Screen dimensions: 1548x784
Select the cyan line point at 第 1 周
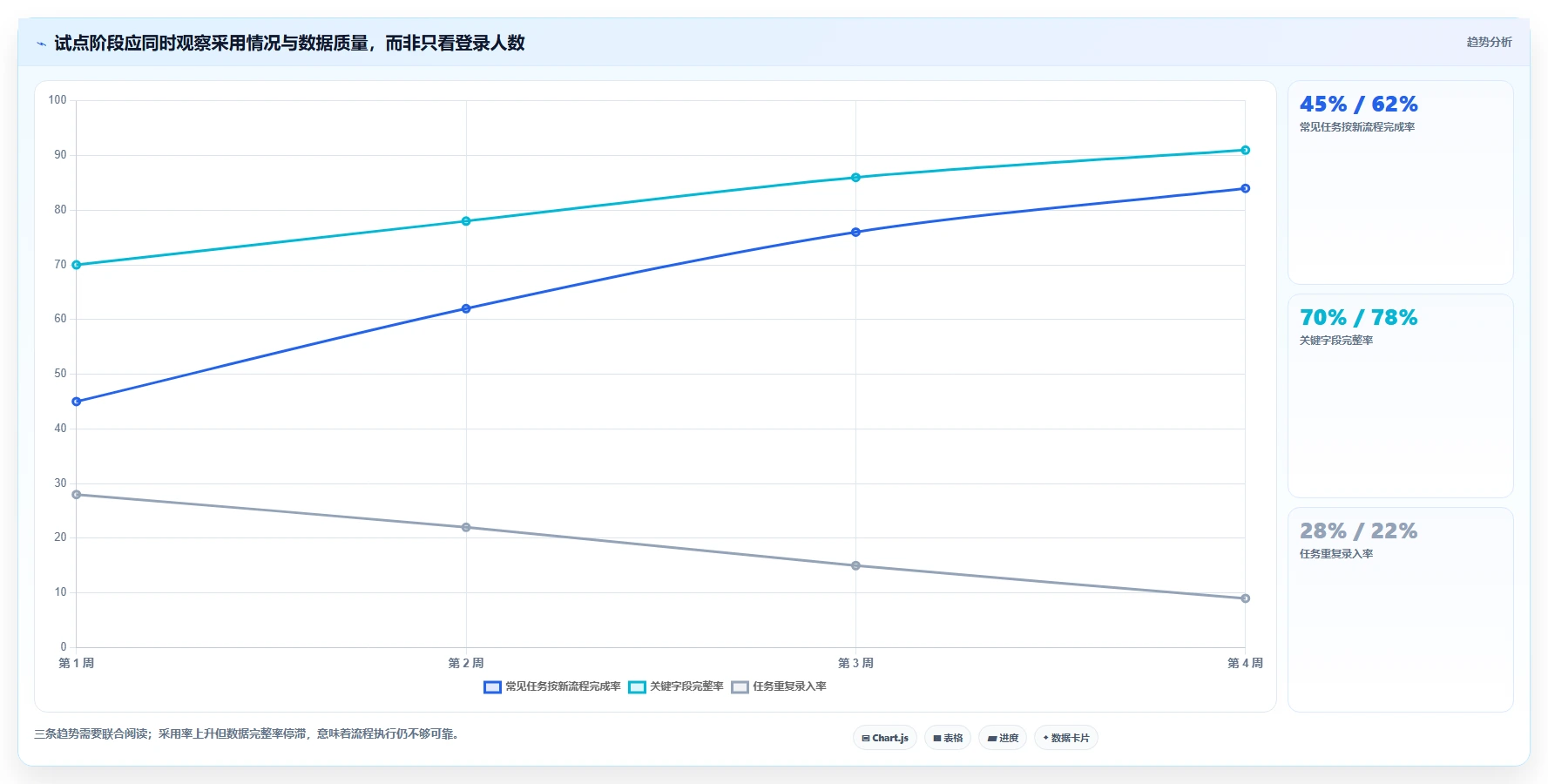coord(77,265)
